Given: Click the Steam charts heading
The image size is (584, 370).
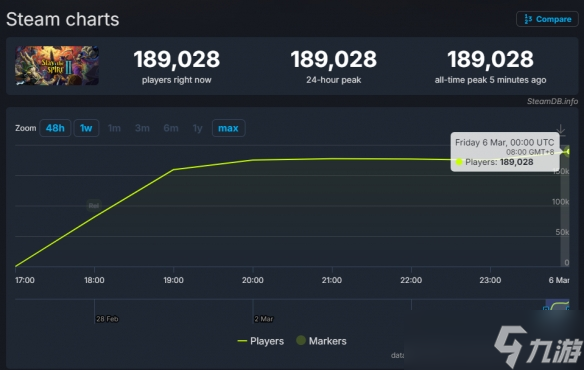Looking at the screenshot, I should click(x=63, y=19).
